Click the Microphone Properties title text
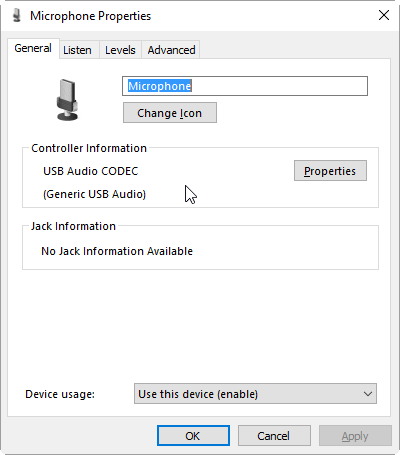The image size is (400, 455). click(x=90, y=16)
